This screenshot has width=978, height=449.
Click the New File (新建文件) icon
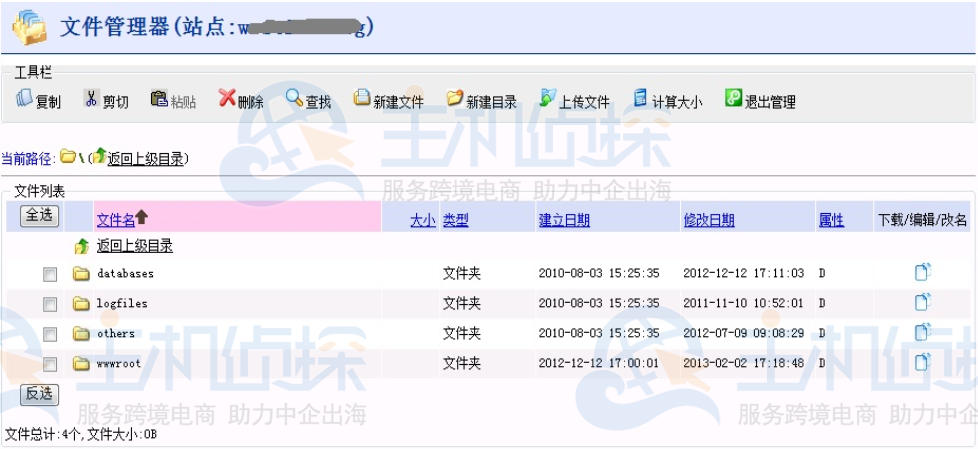tap(362, 98)
